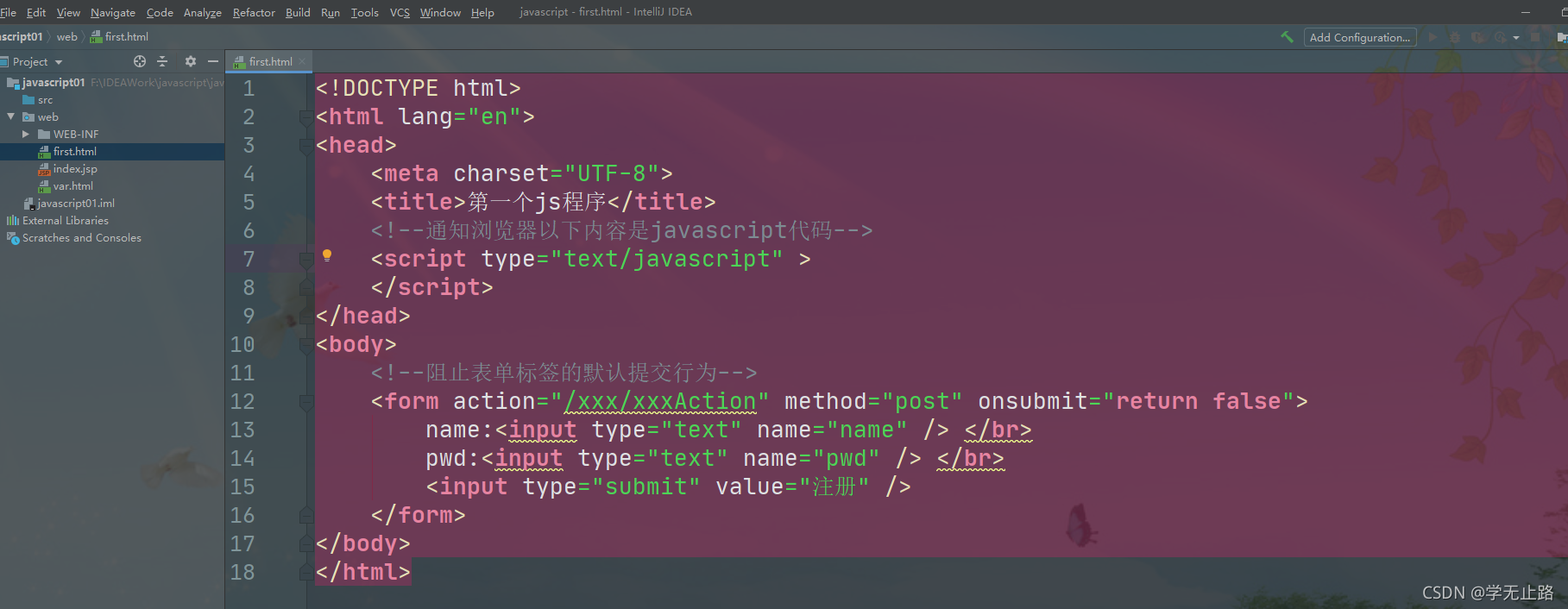Open the Run menu

tap(331, 12)
